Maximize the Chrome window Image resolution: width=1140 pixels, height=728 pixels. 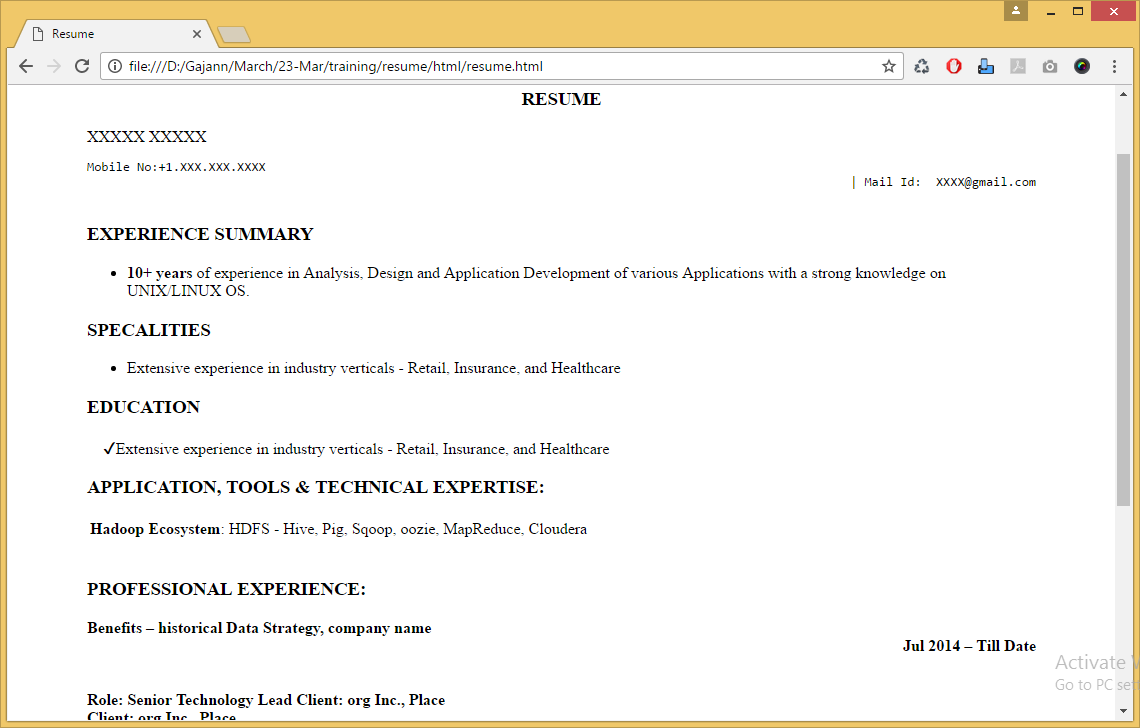1077,12
